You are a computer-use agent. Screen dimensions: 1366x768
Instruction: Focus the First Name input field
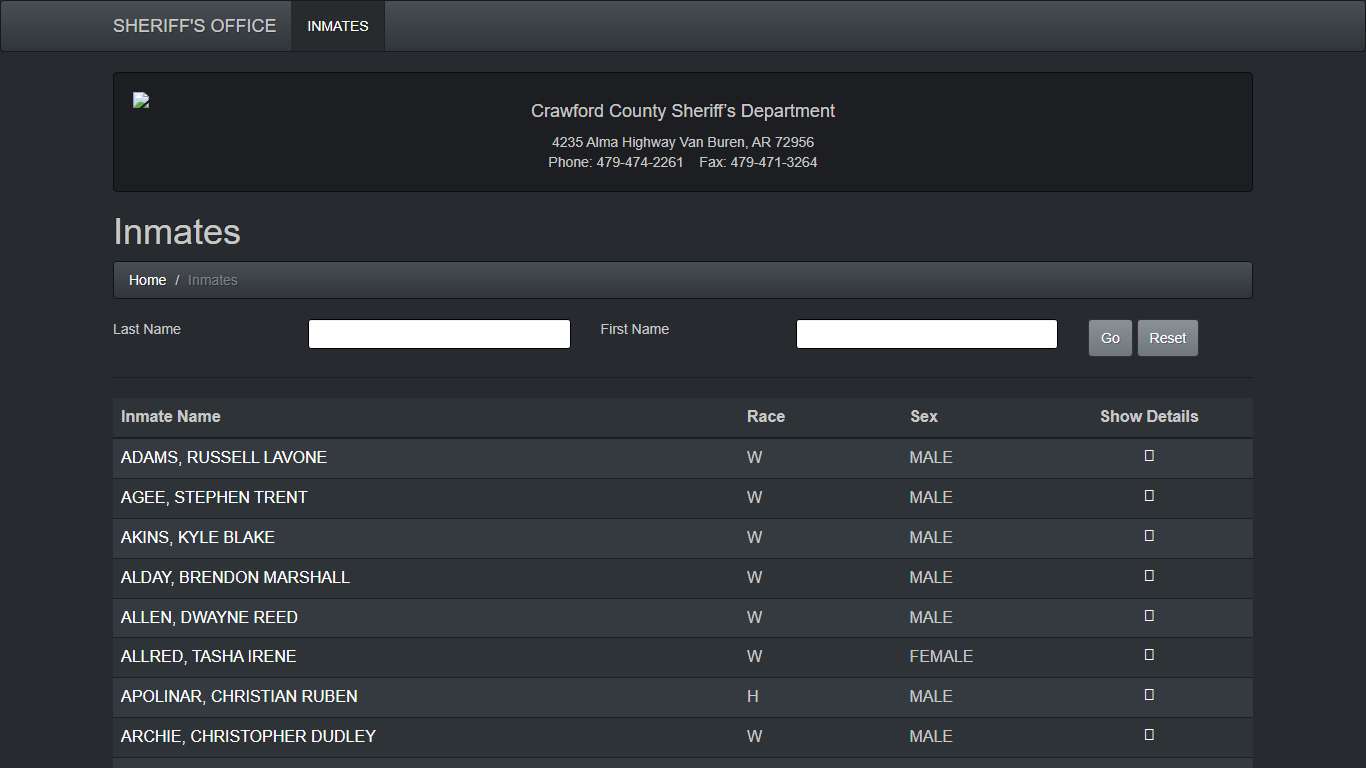(926, 334)
